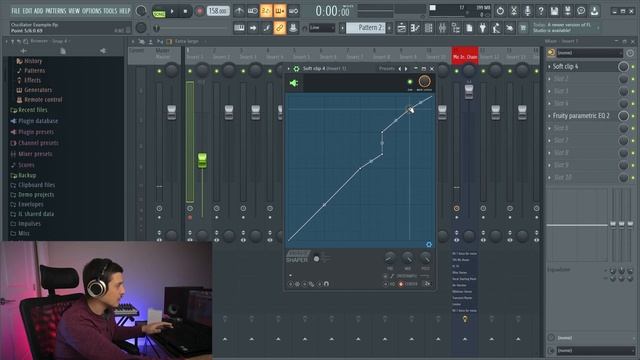
Task: Open the Impulses folder in browser
Action: click(29, 224)
